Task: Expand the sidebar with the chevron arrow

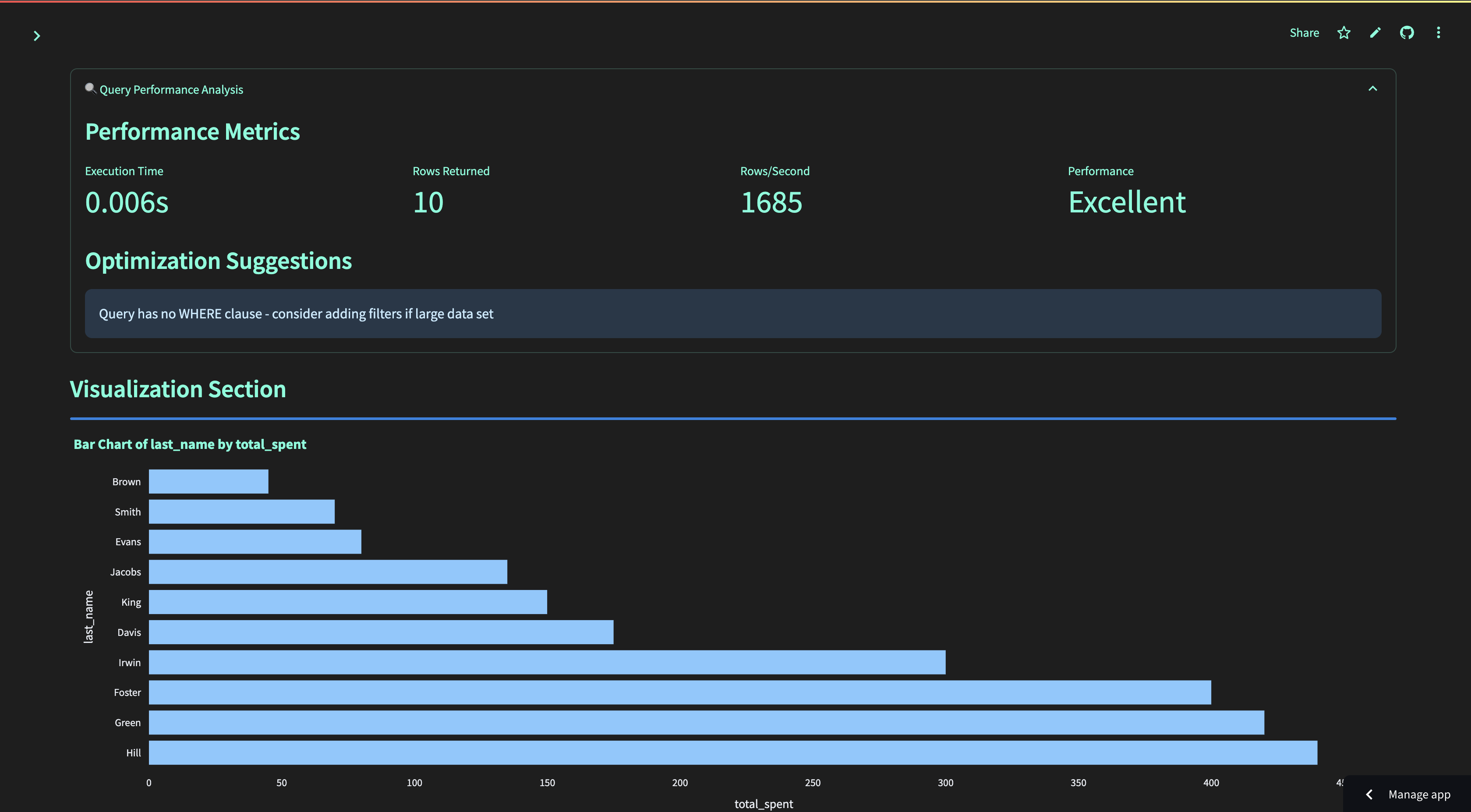Action: click(36, 36)
